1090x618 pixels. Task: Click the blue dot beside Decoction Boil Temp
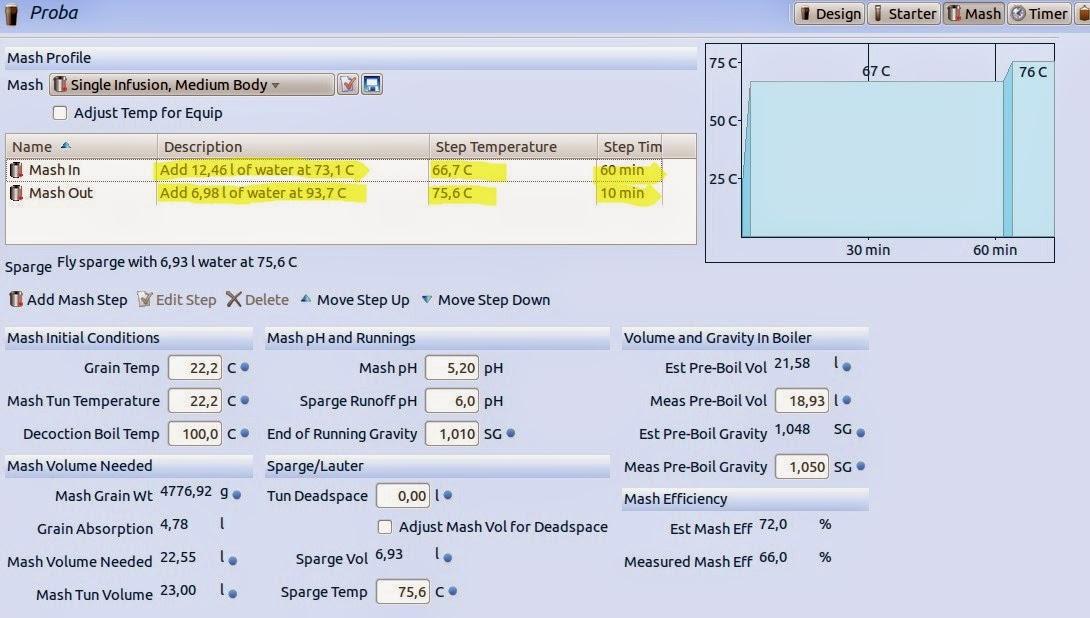tap(245, 433)
